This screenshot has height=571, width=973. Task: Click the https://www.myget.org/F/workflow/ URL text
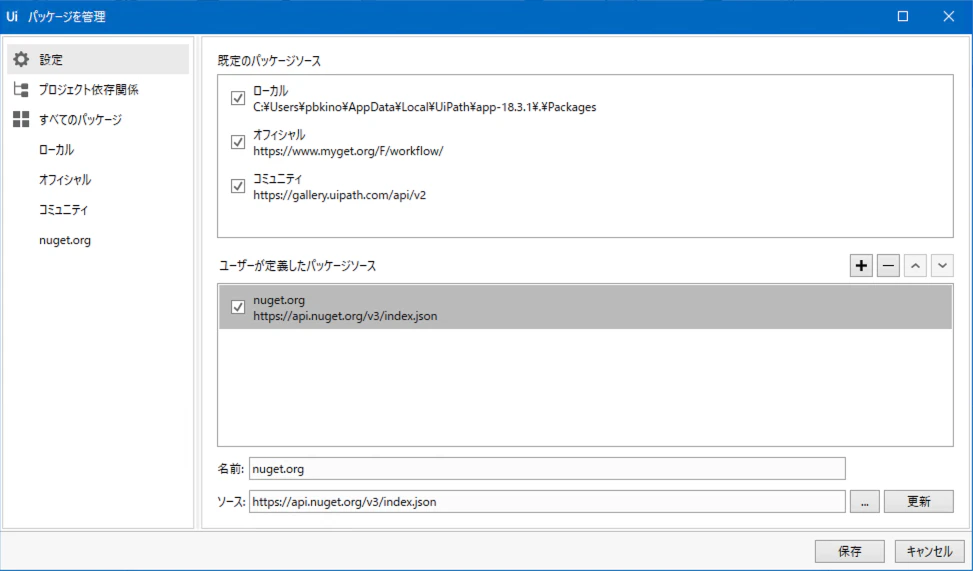pyautogui.click(x=348, y=151)
